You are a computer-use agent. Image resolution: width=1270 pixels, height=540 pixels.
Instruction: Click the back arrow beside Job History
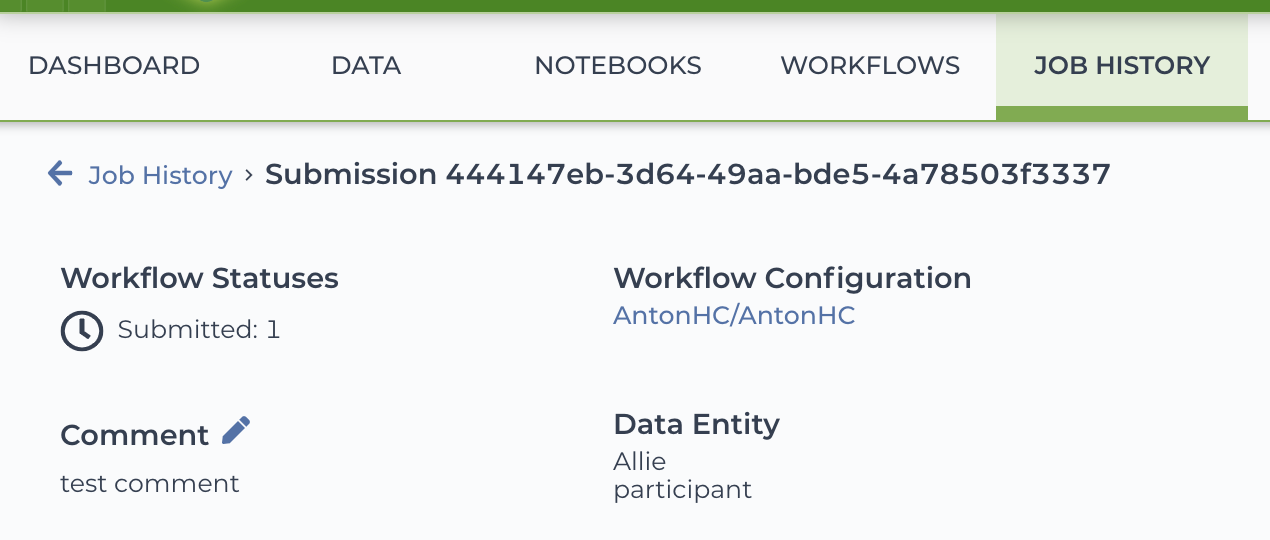pyautogui.click(x=60, y=174)
